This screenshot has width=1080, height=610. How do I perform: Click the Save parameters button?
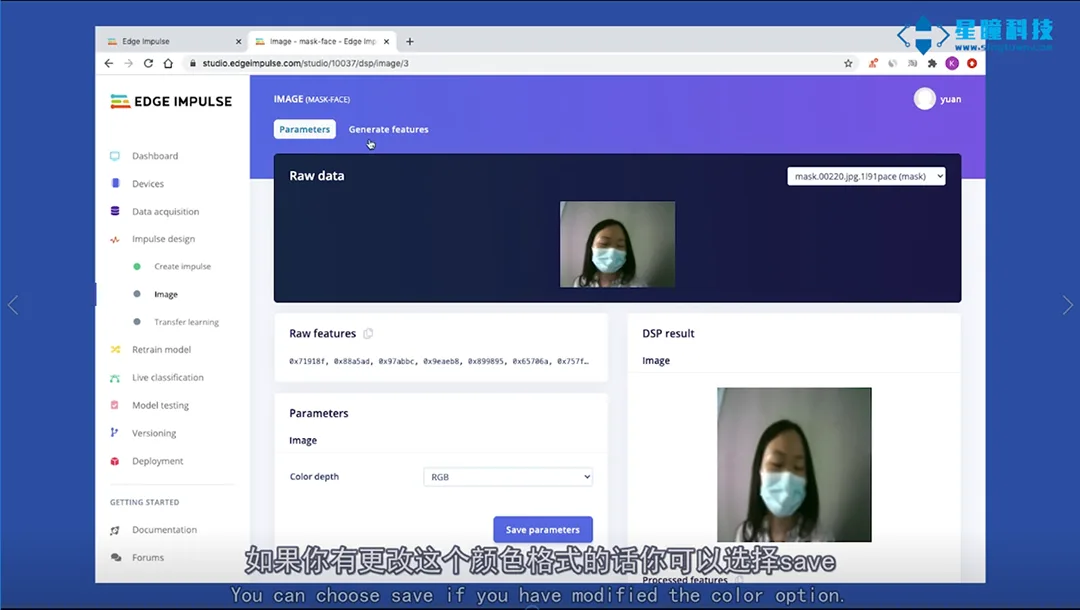click(x=543, y=529)
